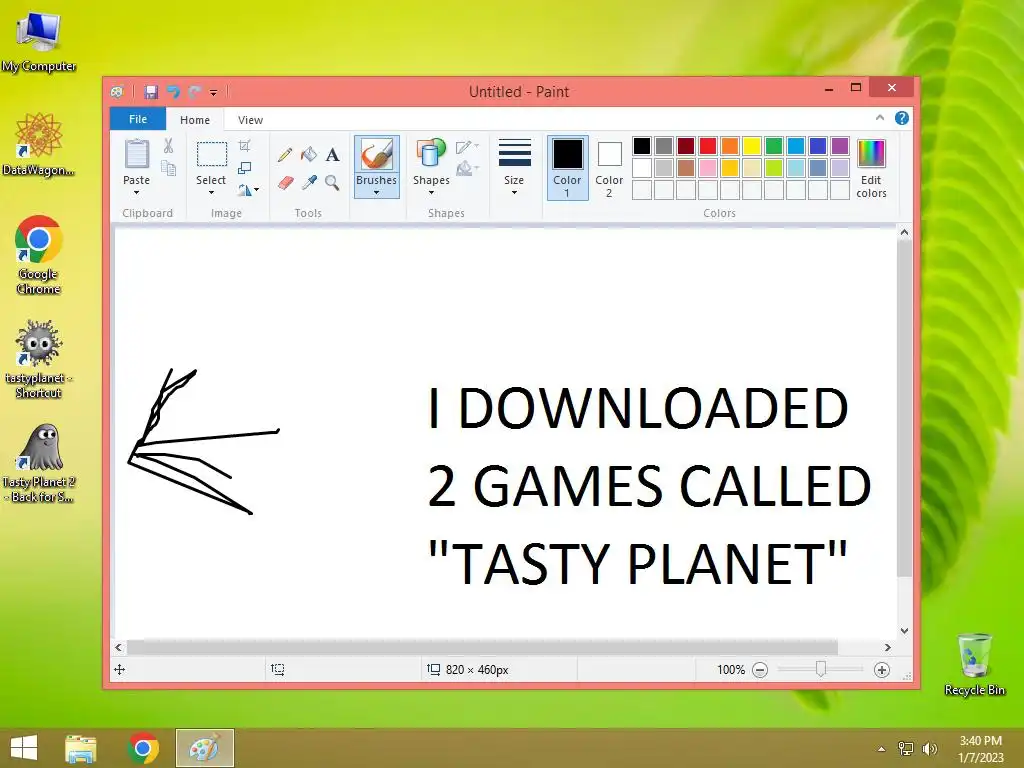Open Chrome from the taskbar

click(143, 748)
